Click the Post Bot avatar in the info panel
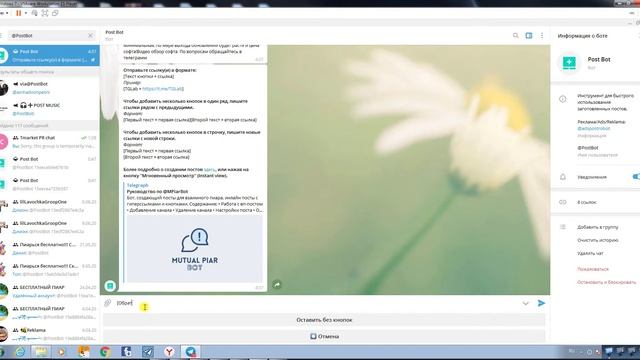Screen dimensions: 640x360 pyautogui.click(x=569, y=63)
